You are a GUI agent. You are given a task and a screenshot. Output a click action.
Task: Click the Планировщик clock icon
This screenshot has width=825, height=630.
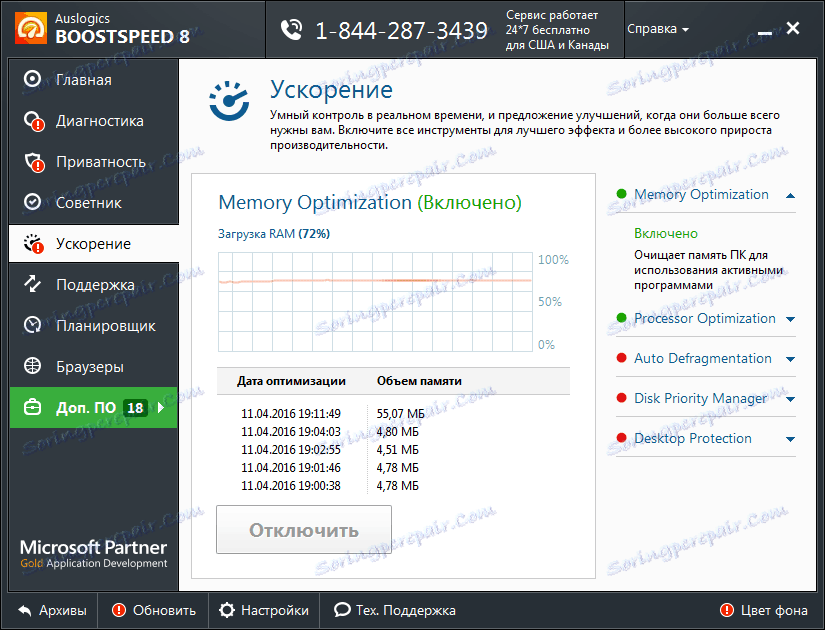coord(33,325)
